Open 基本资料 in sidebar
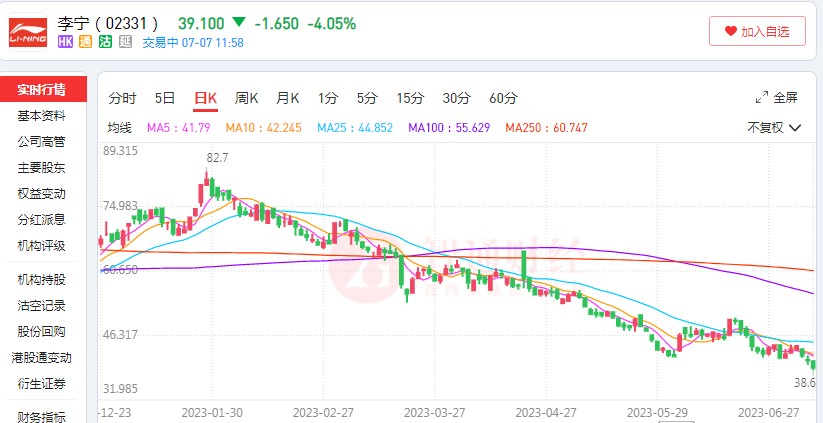Image resolution: width=823 pixels, height=423 pixels. coord(41,116)
